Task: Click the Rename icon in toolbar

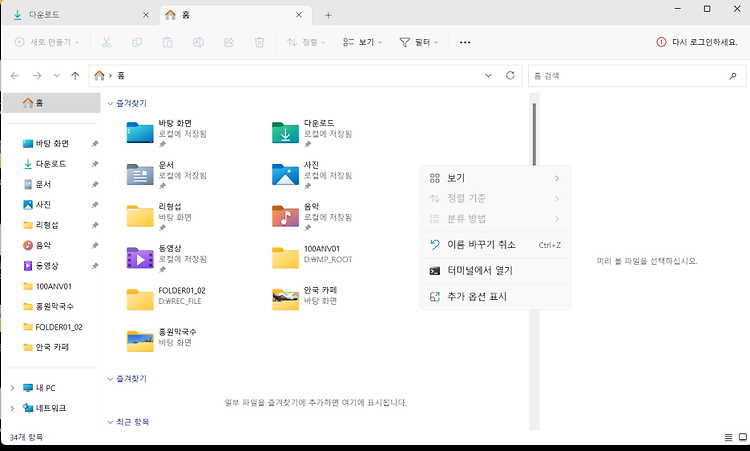Action: point(198,43)
